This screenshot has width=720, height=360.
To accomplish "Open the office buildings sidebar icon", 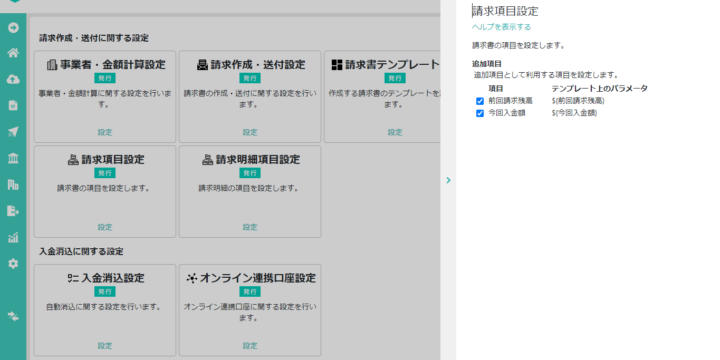I will coord(13,185).
